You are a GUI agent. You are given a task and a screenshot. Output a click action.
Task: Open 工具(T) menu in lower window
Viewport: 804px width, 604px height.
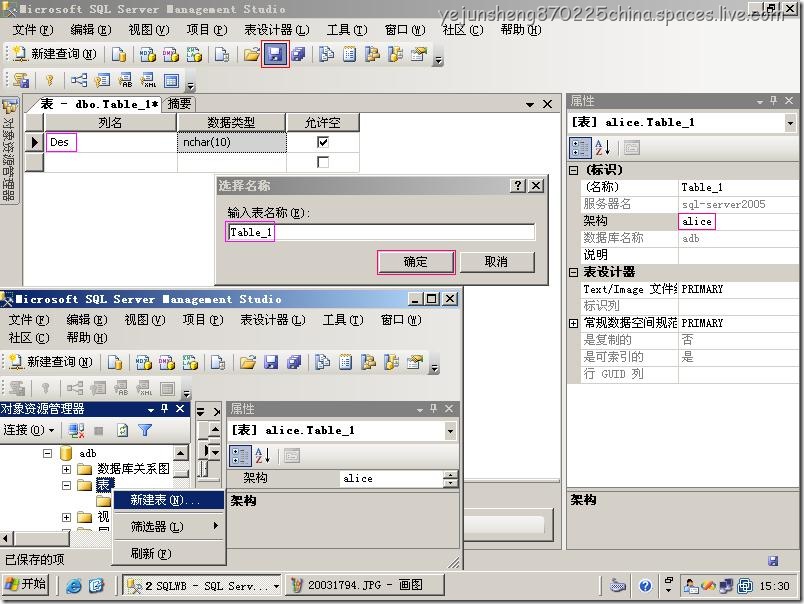click(x=343, y=320)
